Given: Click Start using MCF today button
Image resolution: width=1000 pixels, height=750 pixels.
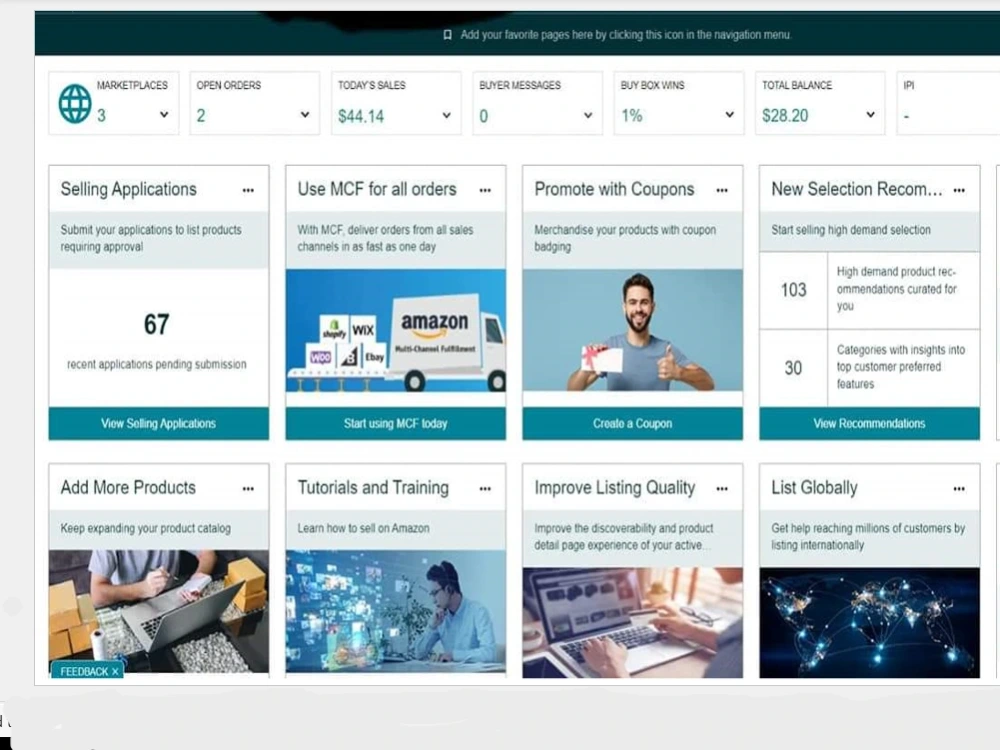Looking at the screenshot, I should [395, 423].
